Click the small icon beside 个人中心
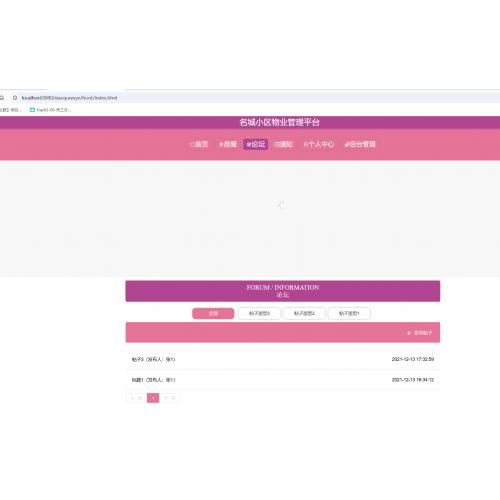500x500 pixels. point(305,144)
